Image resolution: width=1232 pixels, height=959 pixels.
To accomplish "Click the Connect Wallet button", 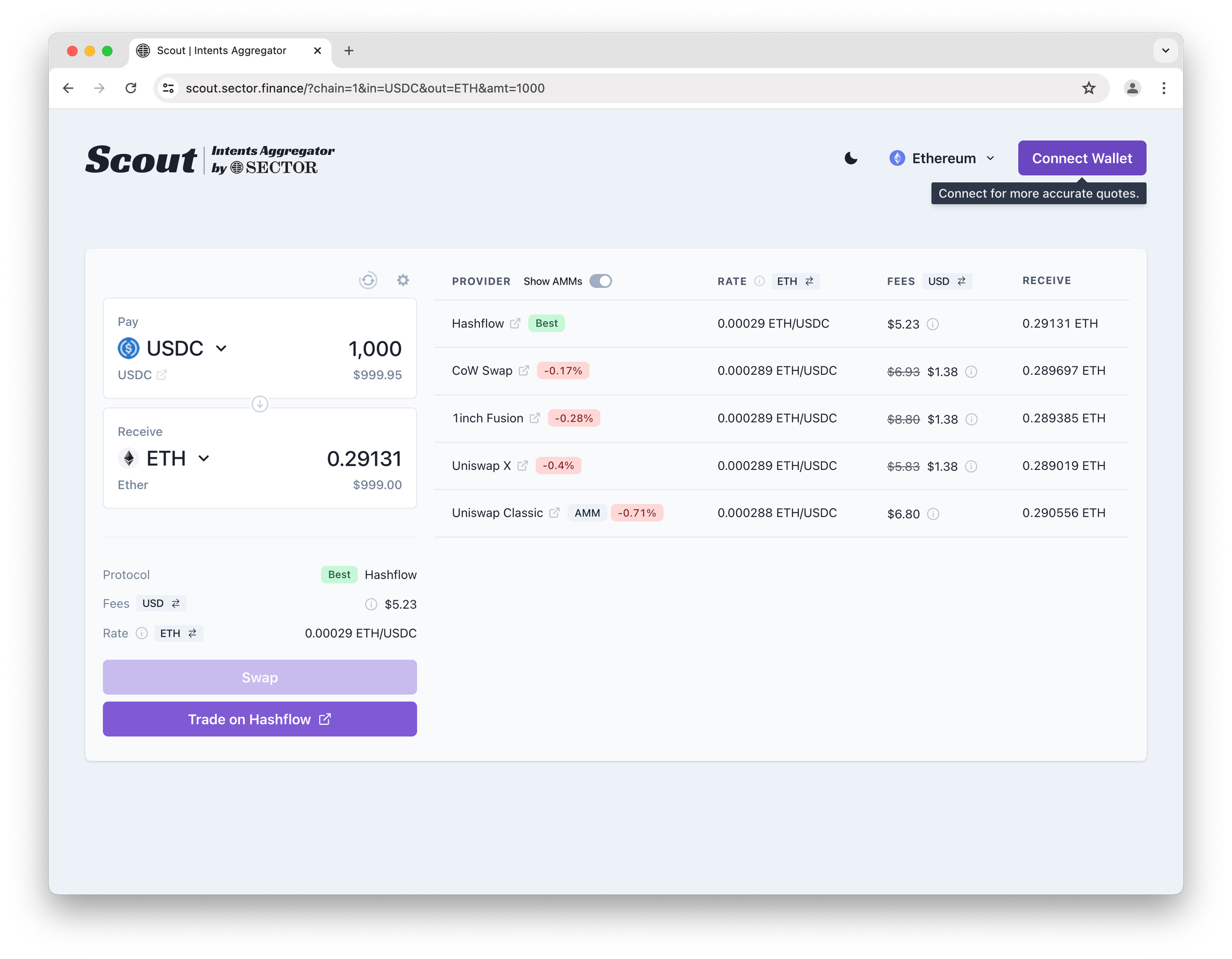I will pyautogui.click(x=1081, y=159).
